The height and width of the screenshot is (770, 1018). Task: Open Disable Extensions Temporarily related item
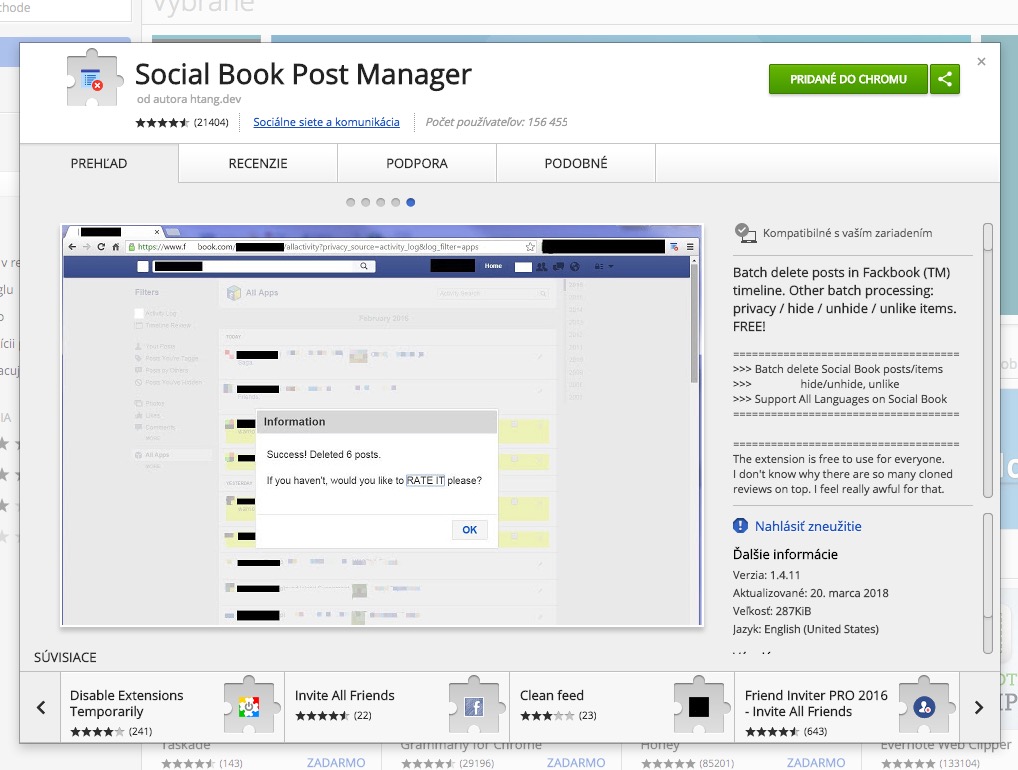172,707
